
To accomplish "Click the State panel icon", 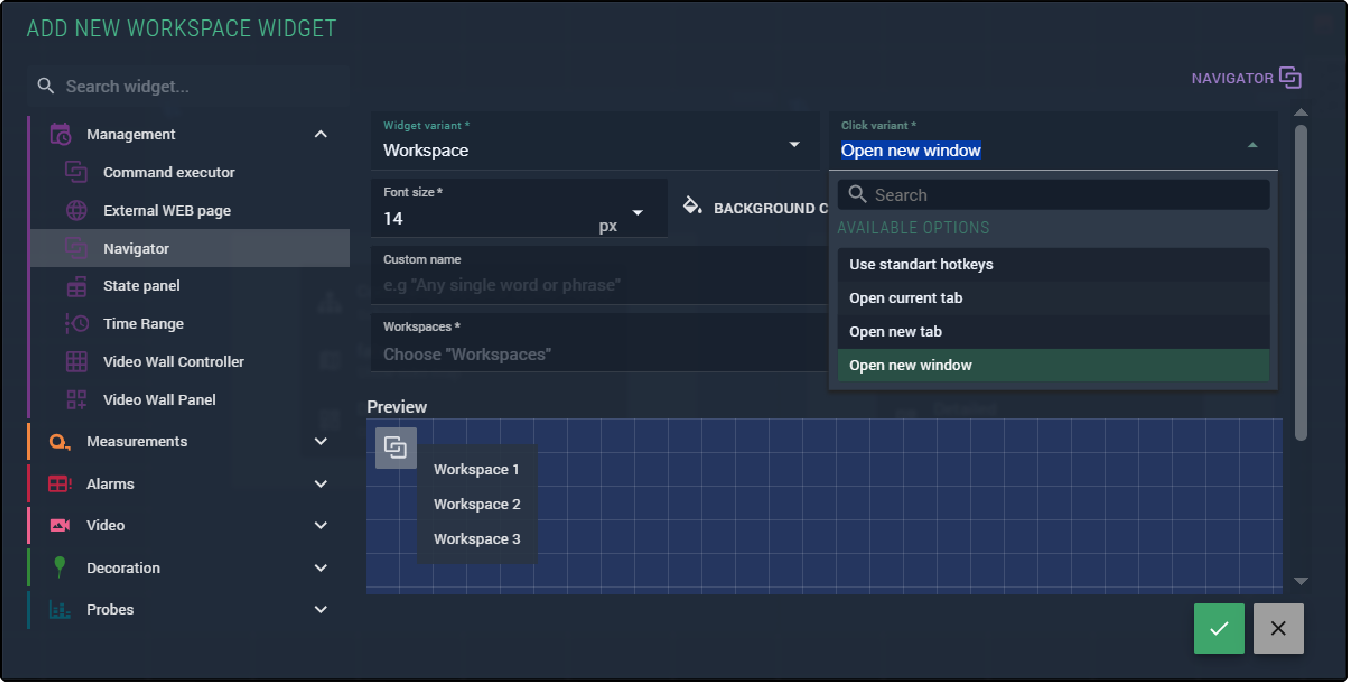I will pyautogui.click(x=77, y=287).
